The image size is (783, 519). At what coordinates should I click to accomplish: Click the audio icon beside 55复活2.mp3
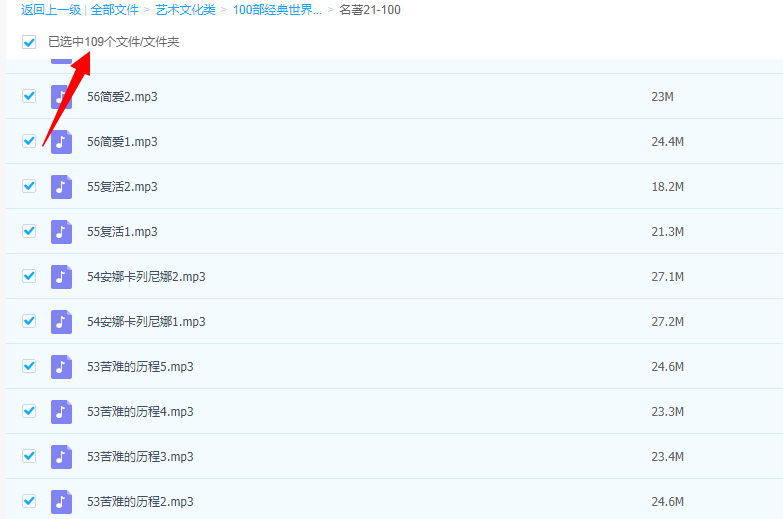point(62,187)
